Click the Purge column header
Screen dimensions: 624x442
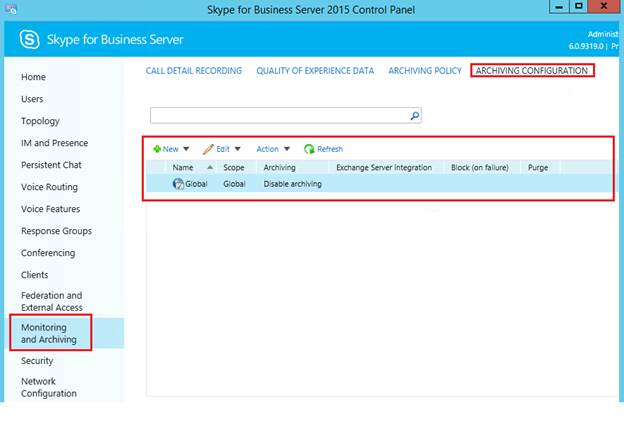pos(538,167)
